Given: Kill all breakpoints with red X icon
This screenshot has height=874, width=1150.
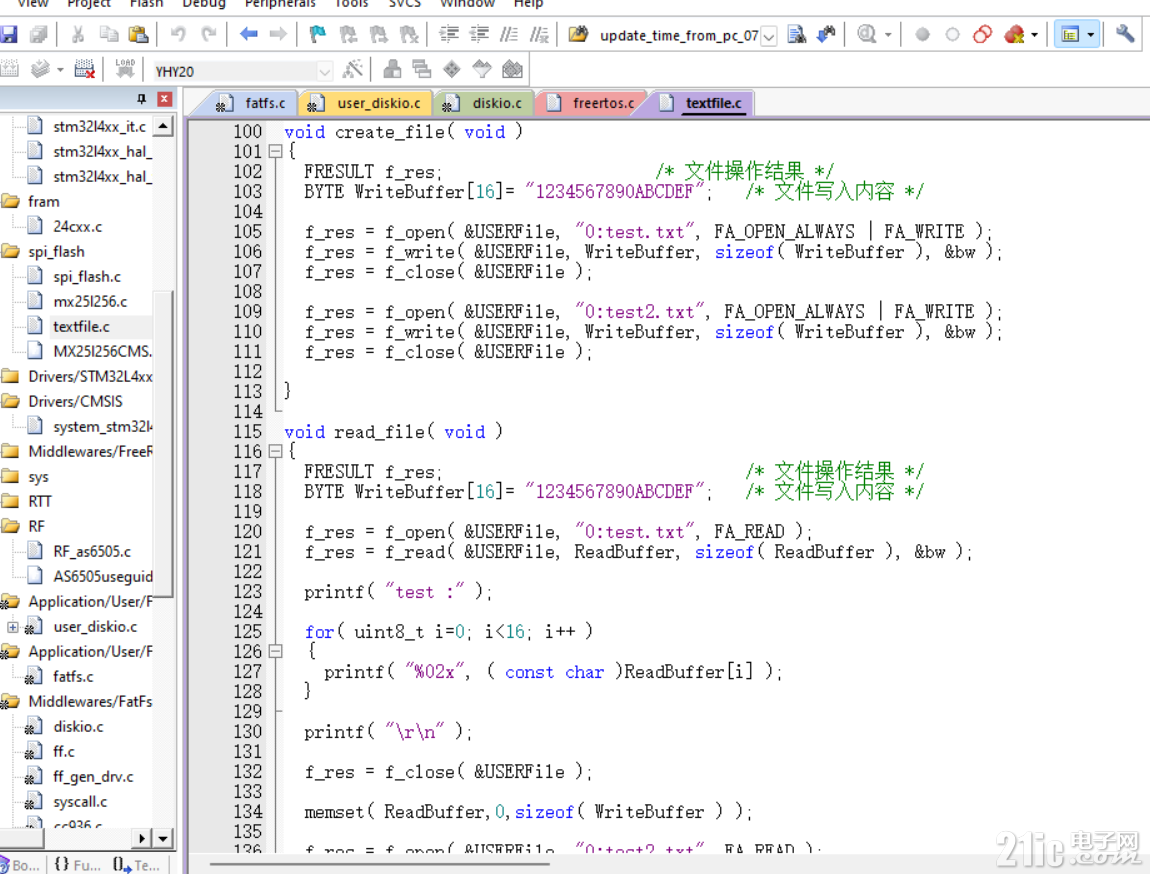Looking at the screenshot, I should click(1014, 34).
